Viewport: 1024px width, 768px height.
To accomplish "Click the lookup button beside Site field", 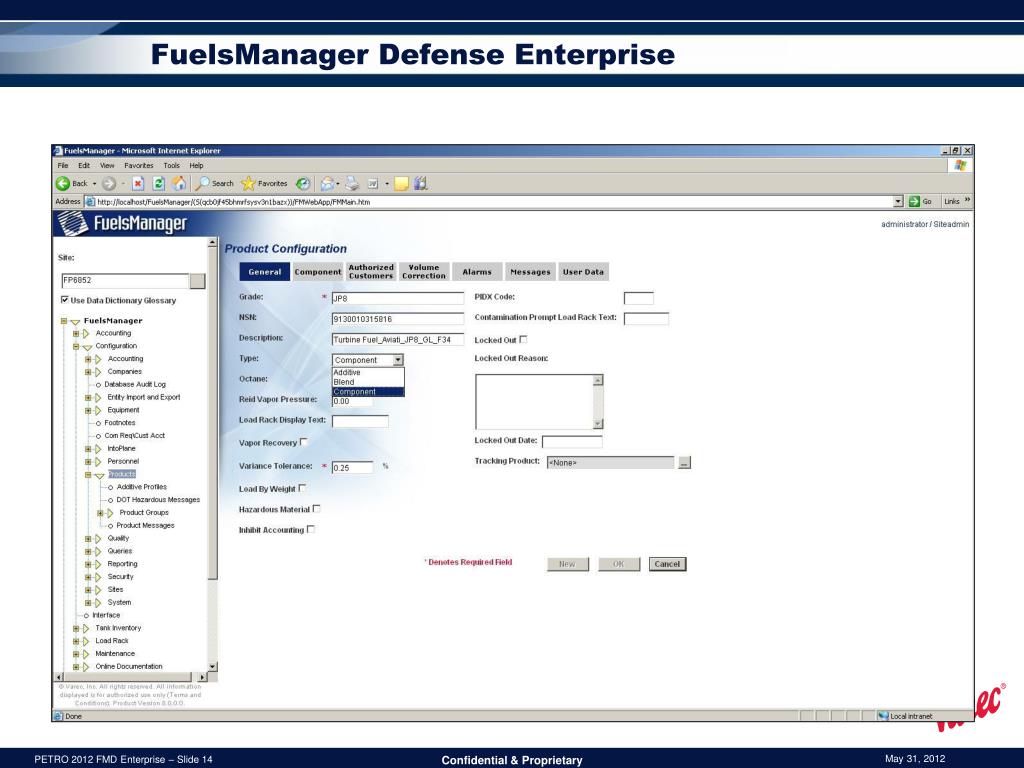I will [197, 281].
